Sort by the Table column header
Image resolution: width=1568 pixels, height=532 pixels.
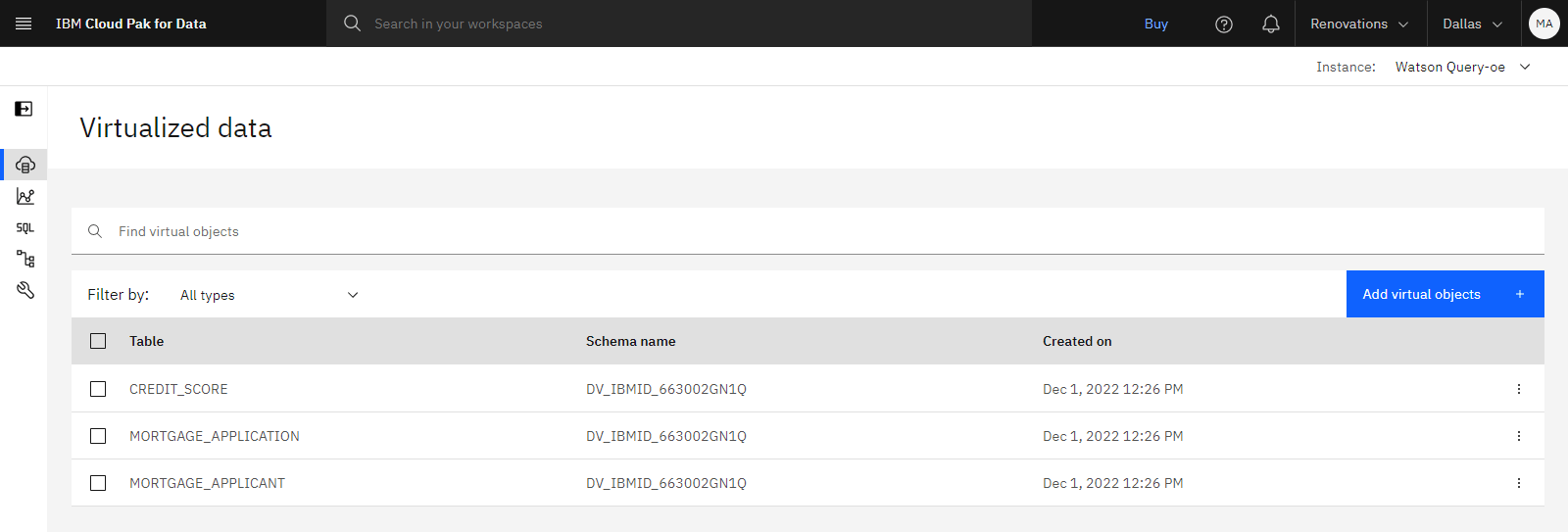tap(147, 341)
